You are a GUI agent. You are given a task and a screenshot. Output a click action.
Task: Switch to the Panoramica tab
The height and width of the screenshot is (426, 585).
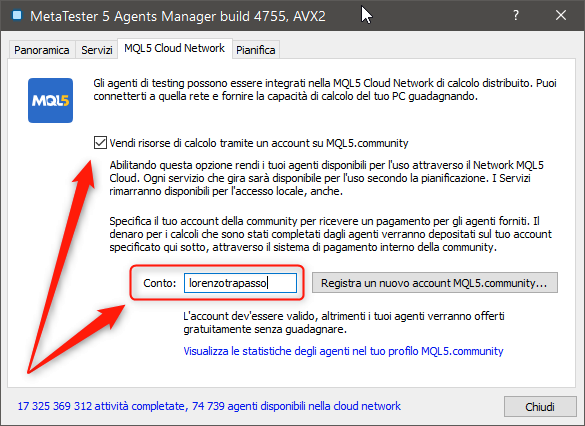click(x=41, y=50)
